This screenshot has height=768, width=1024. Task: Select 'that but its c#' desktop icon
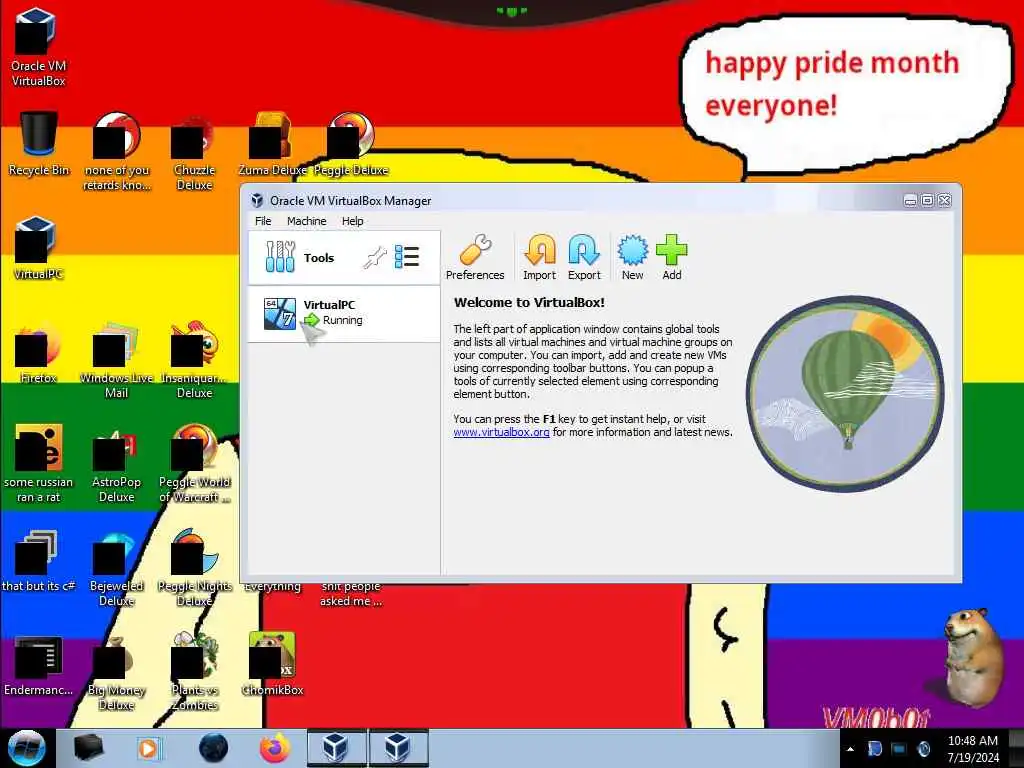[x=38, y=560]
